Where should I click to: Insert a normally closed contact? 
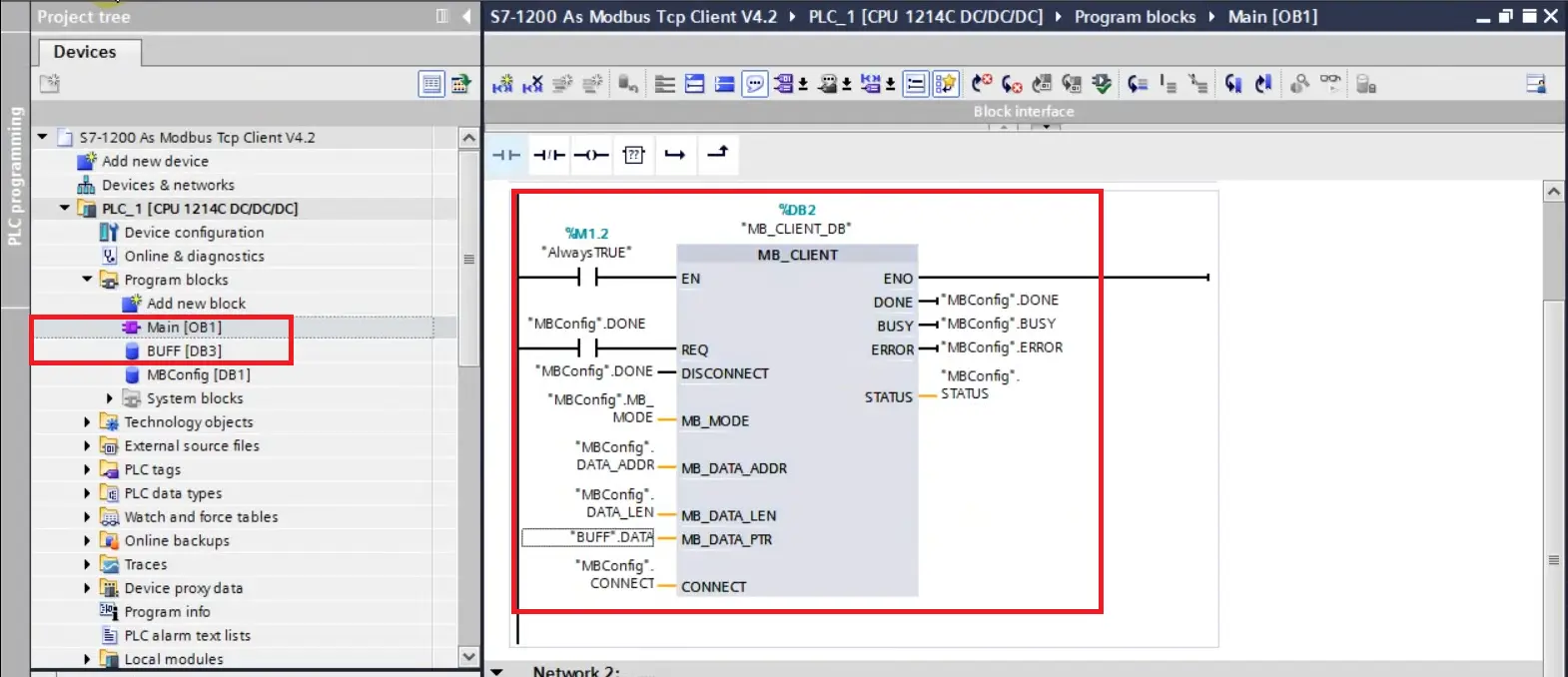[x=549, y=155]
